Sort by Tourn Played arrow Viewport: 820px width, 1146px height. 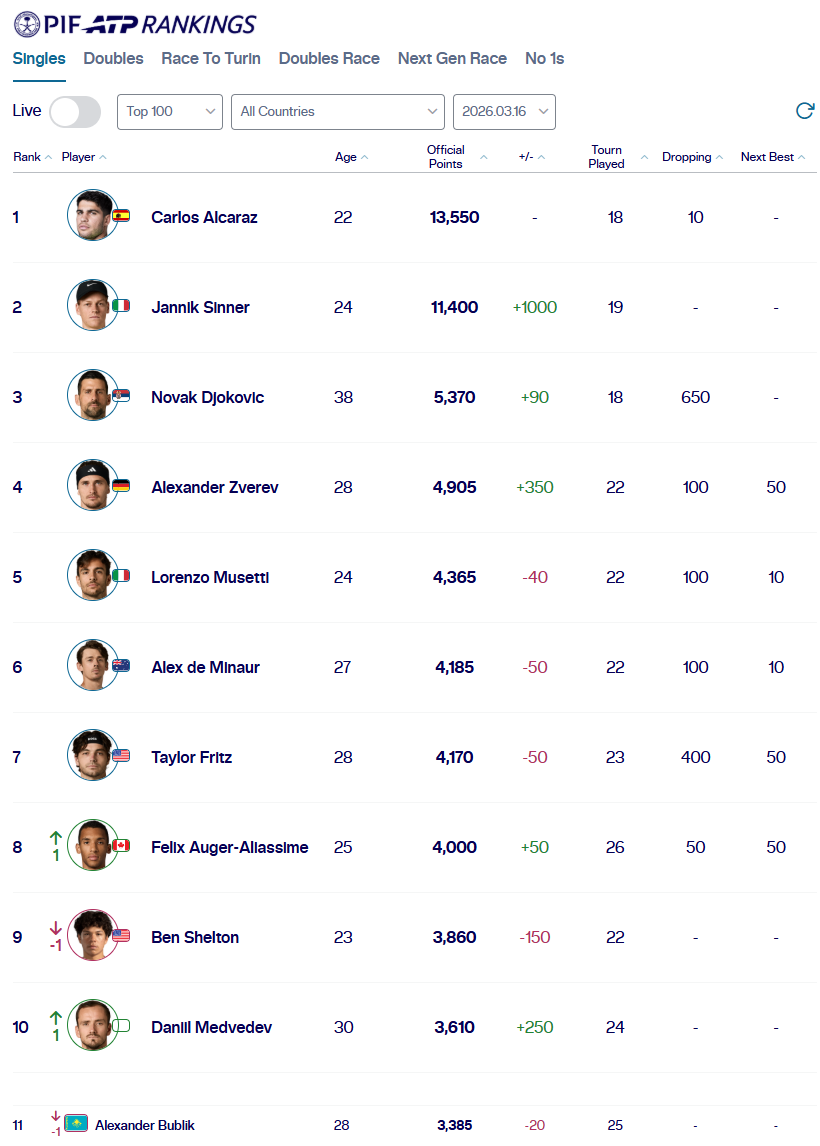pyautogui.click(x=644, y=158)
